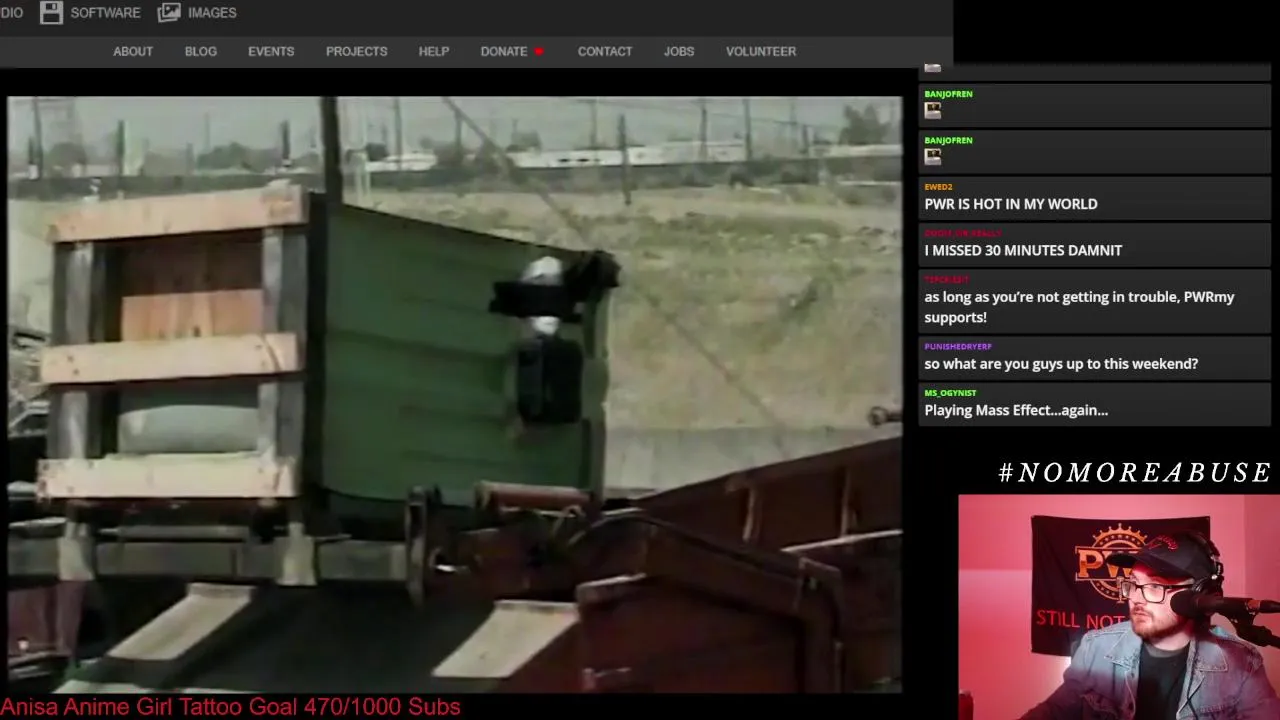
Task: Click emote under first BANJOFREN message
Action: [x=933, y=110]
